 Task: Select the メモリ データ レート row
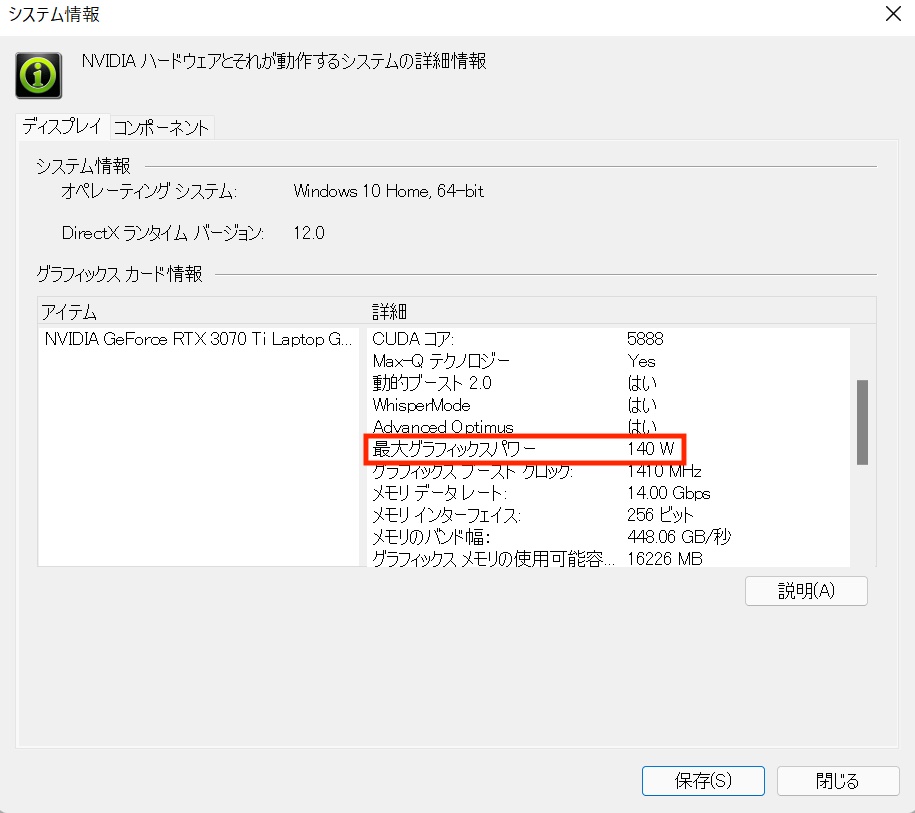(x=608, y=493)
